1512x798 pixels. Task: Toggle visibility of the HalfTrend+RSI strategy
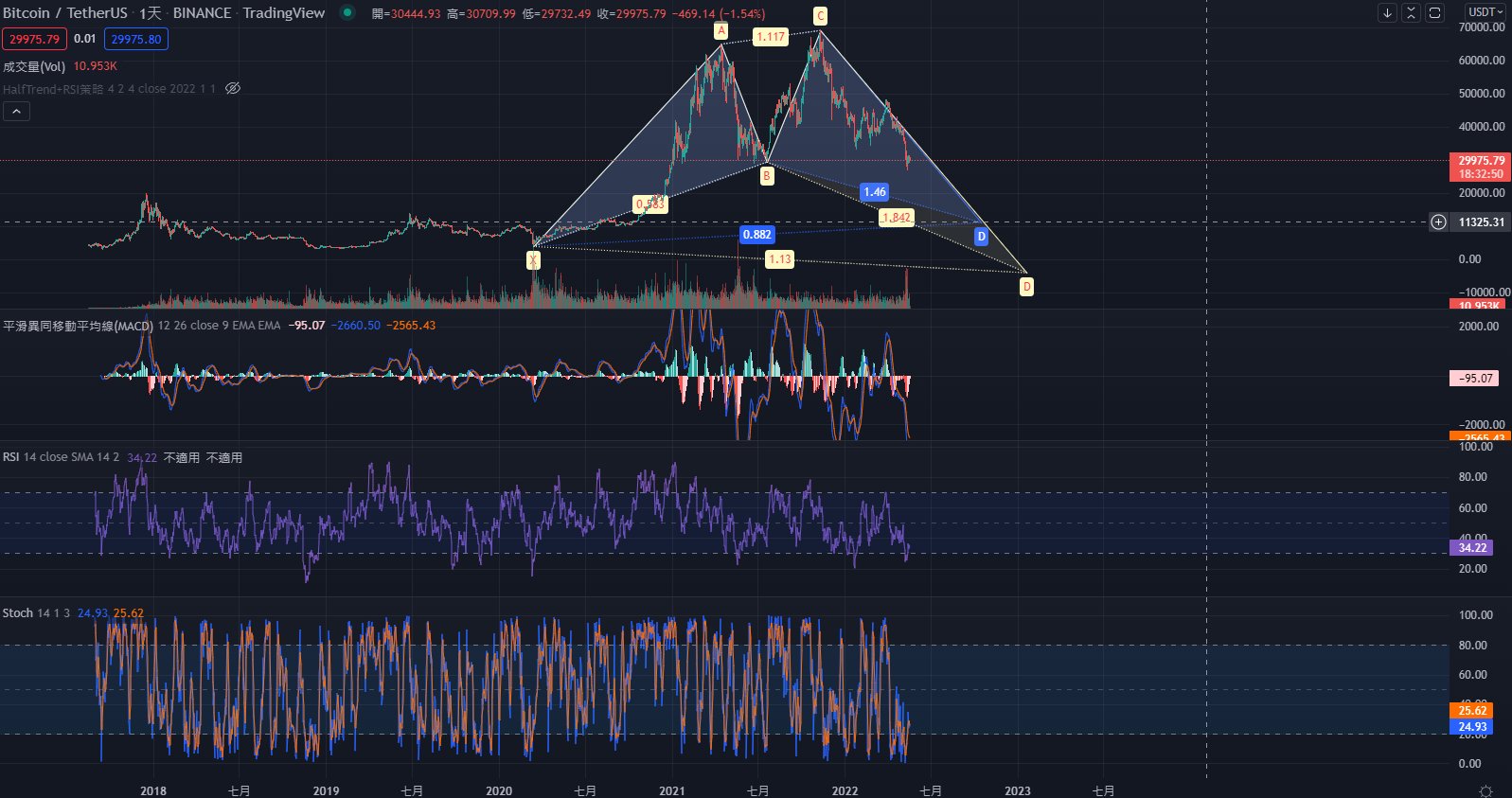[x=233, y=88]
